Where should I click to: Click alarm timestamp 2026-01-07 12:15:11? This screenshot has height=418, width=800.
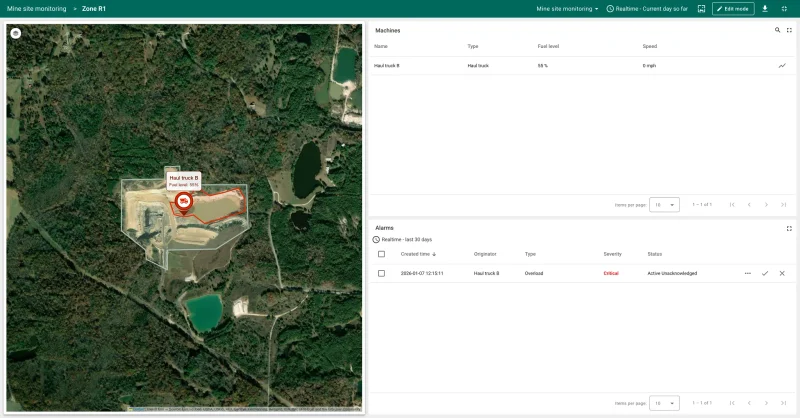pos(422,274)
